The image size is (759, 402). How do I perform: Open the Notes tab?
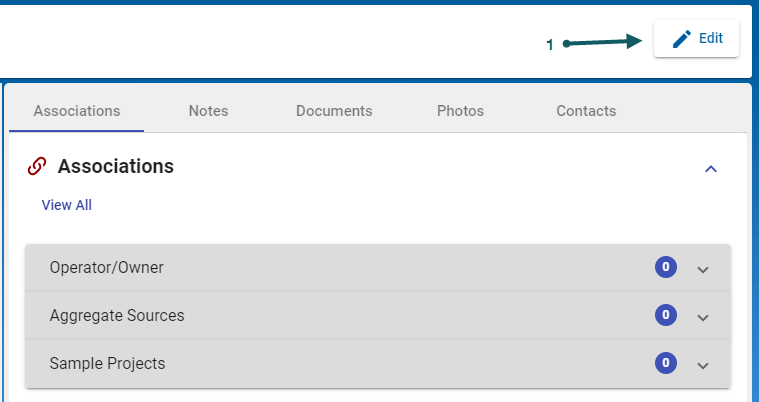coord(208,111)
